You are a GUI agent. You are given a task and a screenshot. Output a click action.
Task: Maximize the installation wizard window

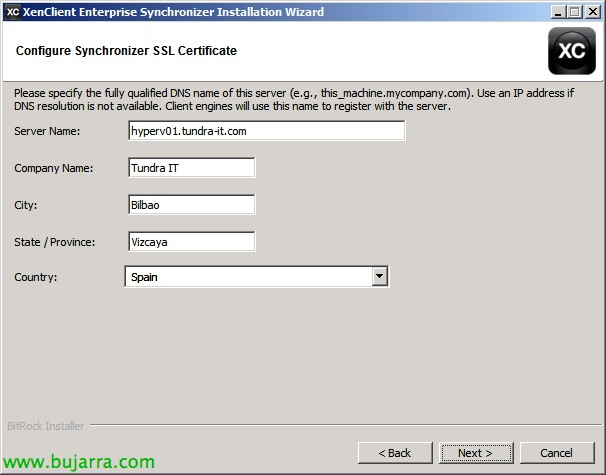[574, 12]
